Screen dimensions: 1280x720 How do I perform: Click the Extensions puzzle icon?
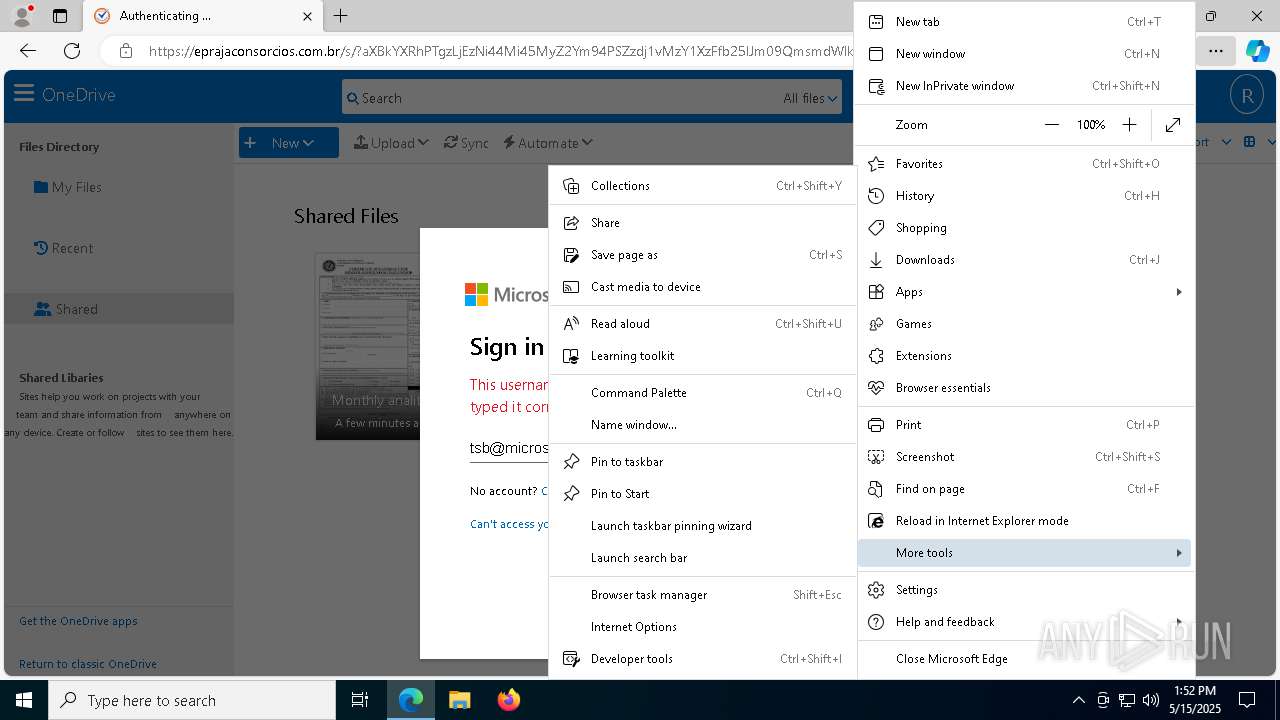pos(876,356)
